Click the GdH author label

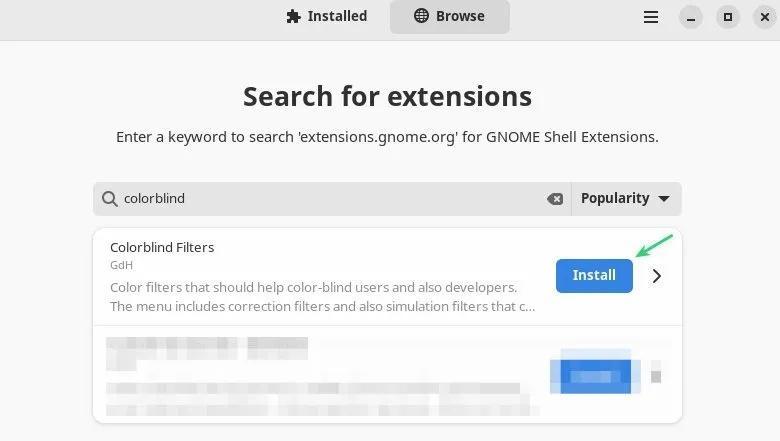tap(121, 266)
